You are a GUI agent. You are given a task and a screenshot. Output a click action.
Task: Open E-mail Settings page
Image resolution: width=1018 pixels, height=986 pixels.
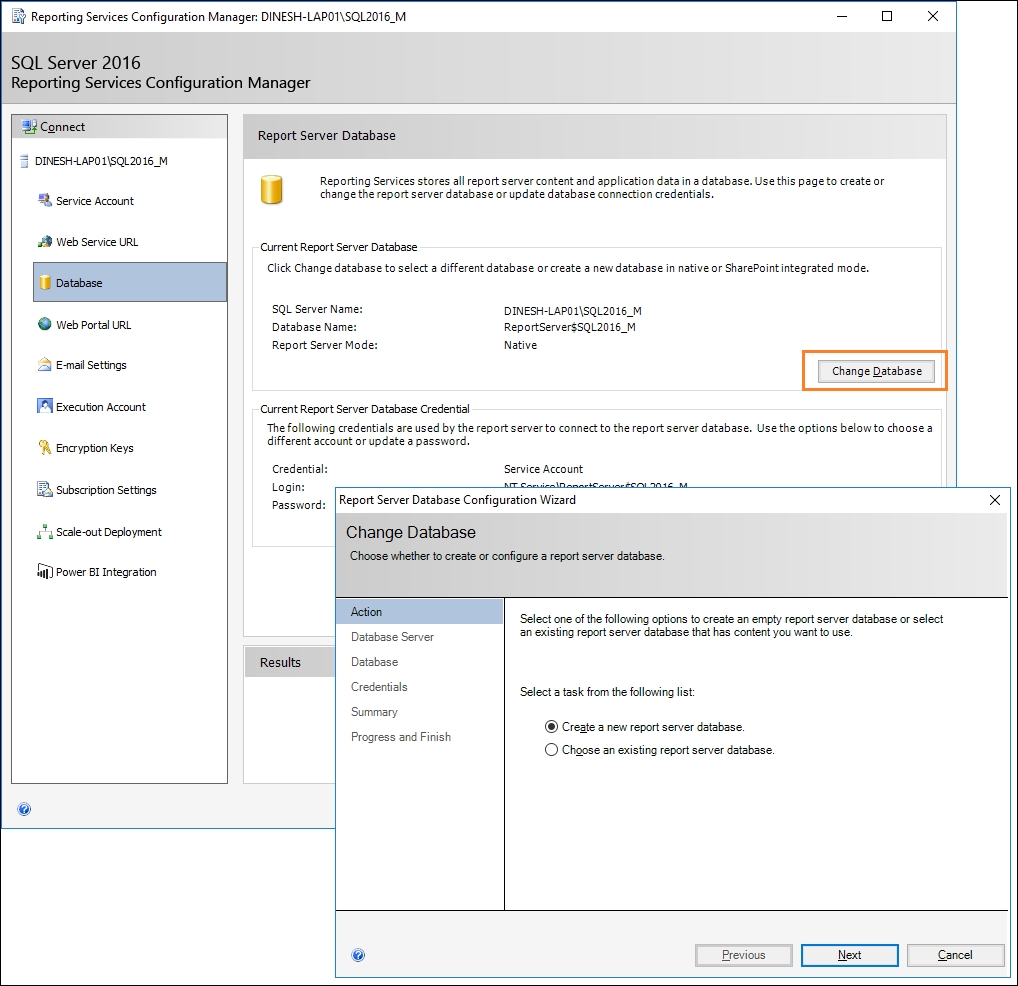click(x=91, y=365)
